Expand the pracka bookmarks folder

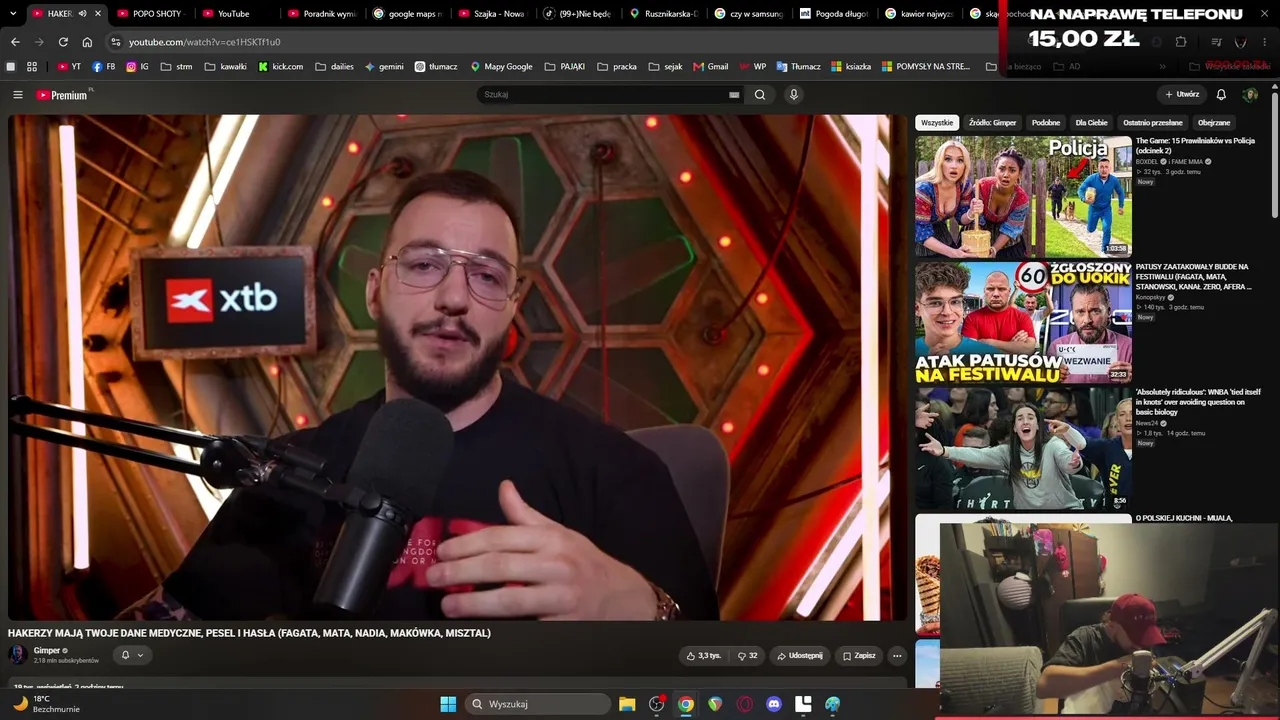click(x=617, y=67)
